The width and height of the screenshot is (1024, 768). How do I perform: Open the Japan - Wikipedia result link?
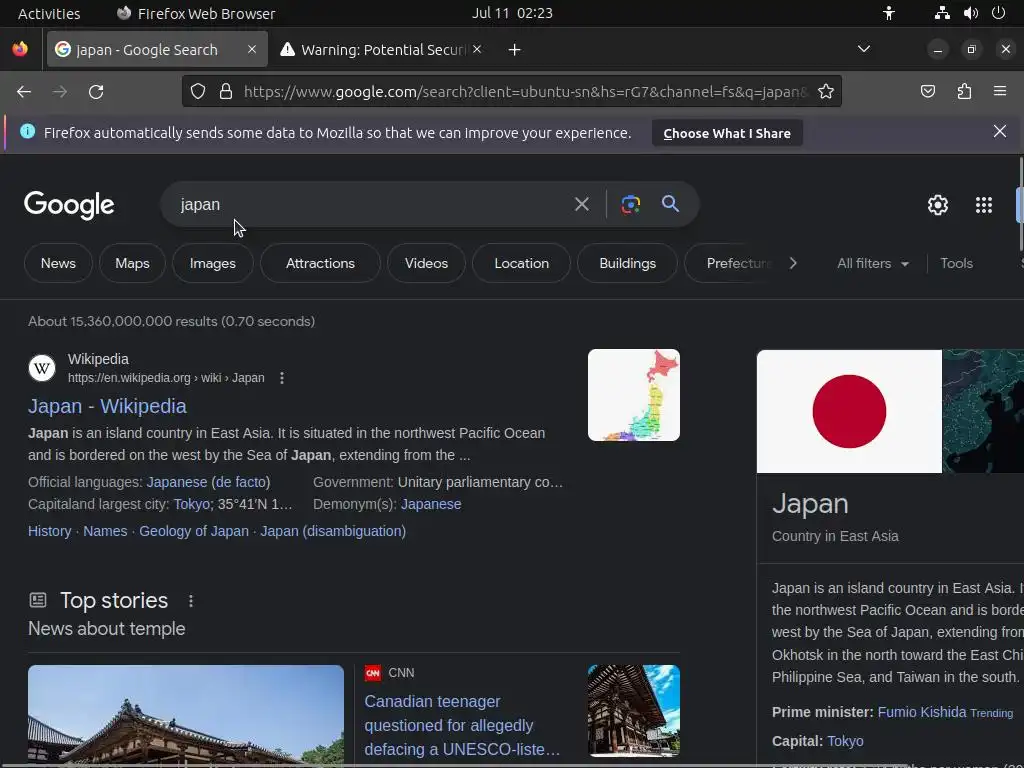tap(107, 406)
